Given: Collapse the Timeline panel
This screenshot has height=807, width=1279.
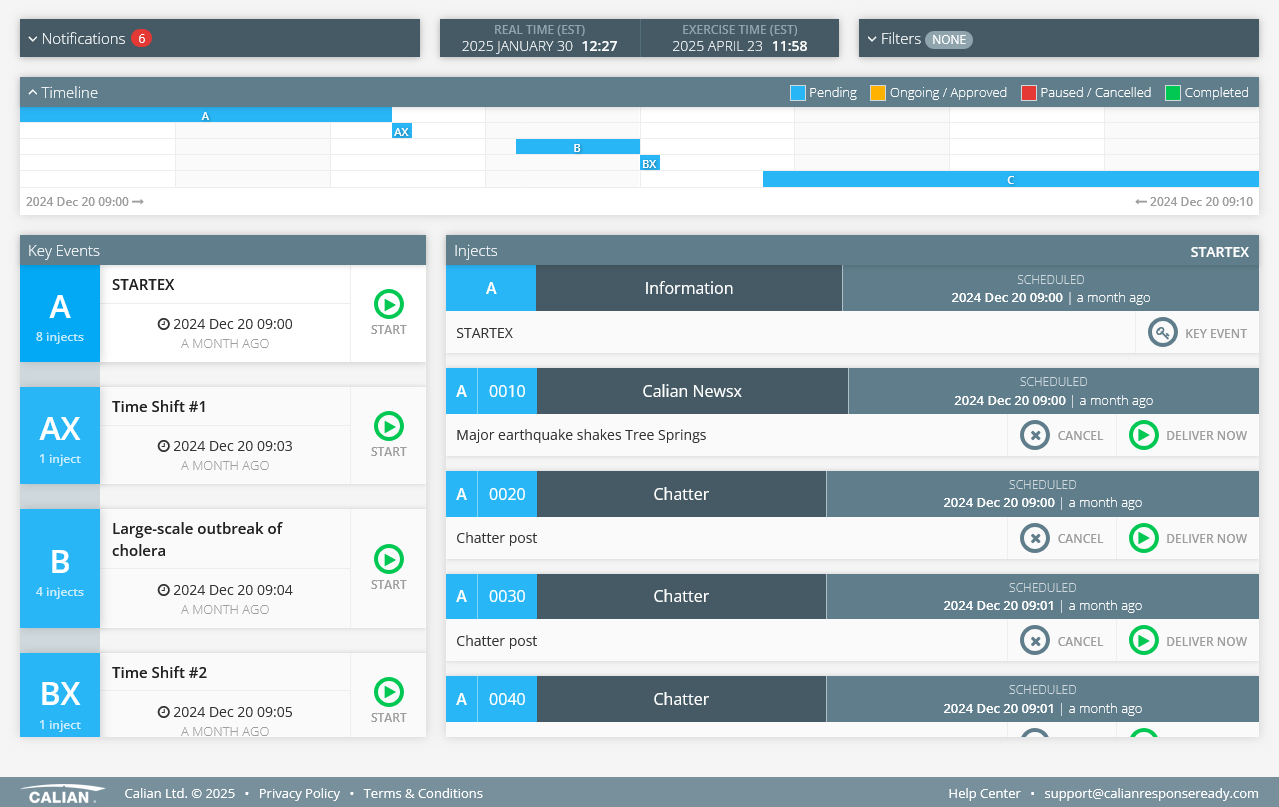Looking at the screenshot, I should [62, 93].
